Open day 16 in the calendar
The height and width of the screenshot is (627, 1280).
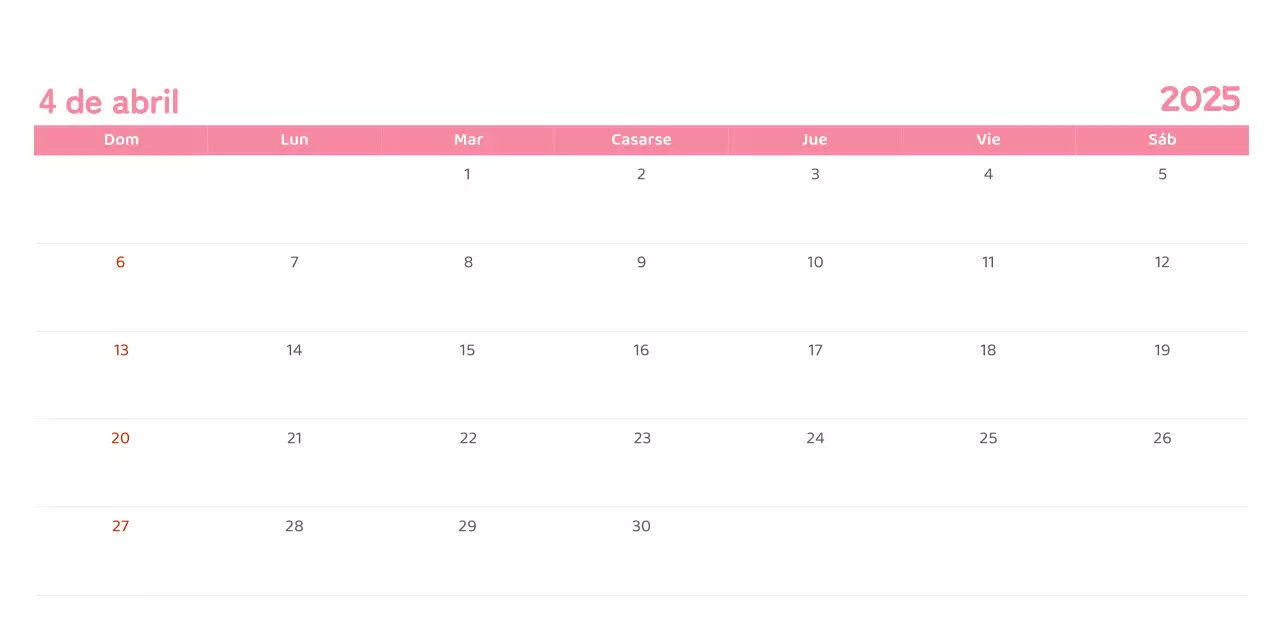click(x=641, y=350)
